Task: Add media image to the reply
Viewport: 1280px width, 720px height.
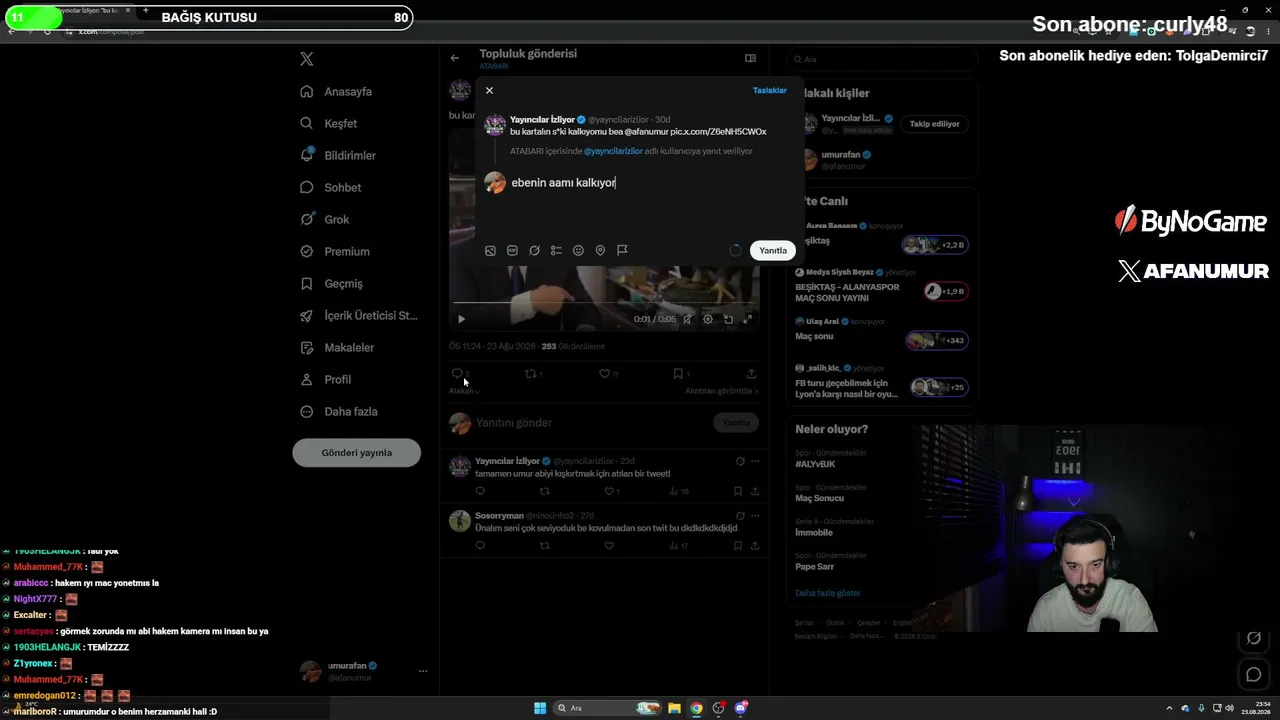Action: pos(490,251)
